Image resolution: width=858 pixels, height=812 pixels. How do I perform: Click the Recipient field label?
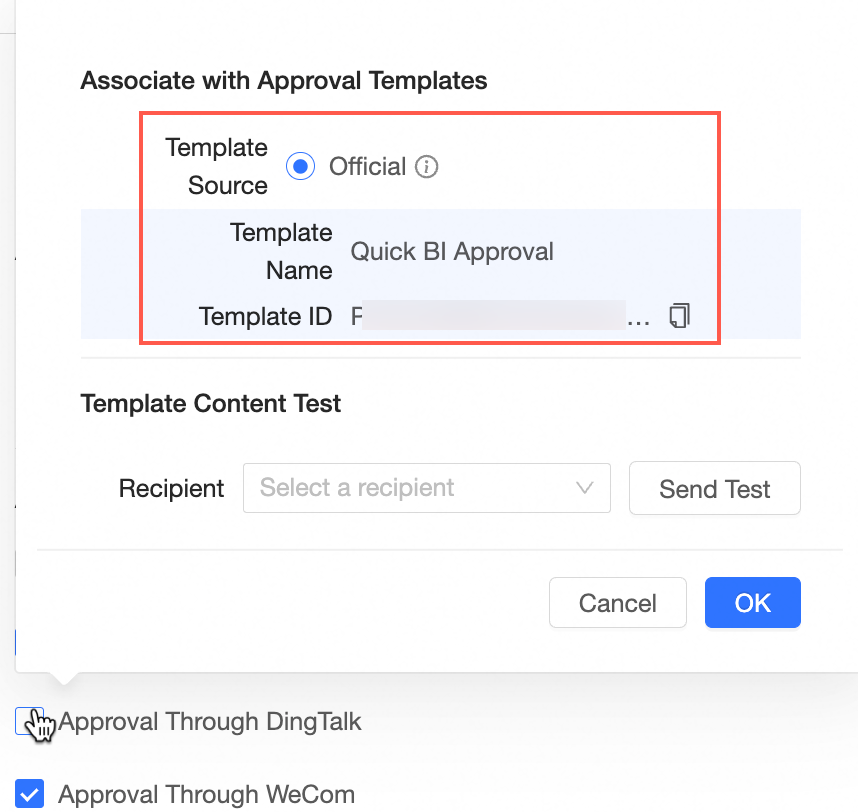[x=171, y=488]
